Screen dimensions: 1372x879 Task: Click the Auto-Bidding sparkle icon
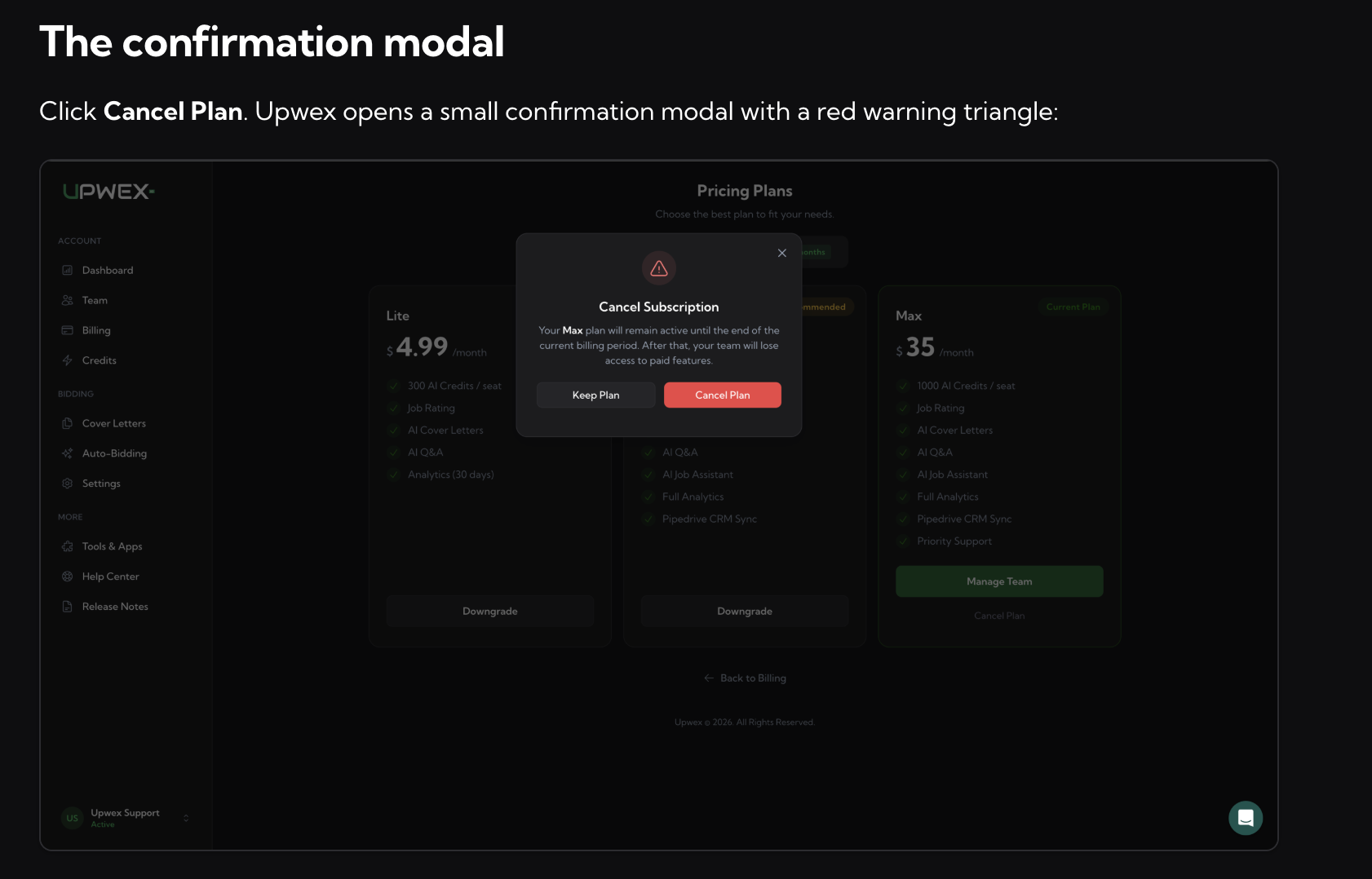pyautogui.click(x=68, y=453)
